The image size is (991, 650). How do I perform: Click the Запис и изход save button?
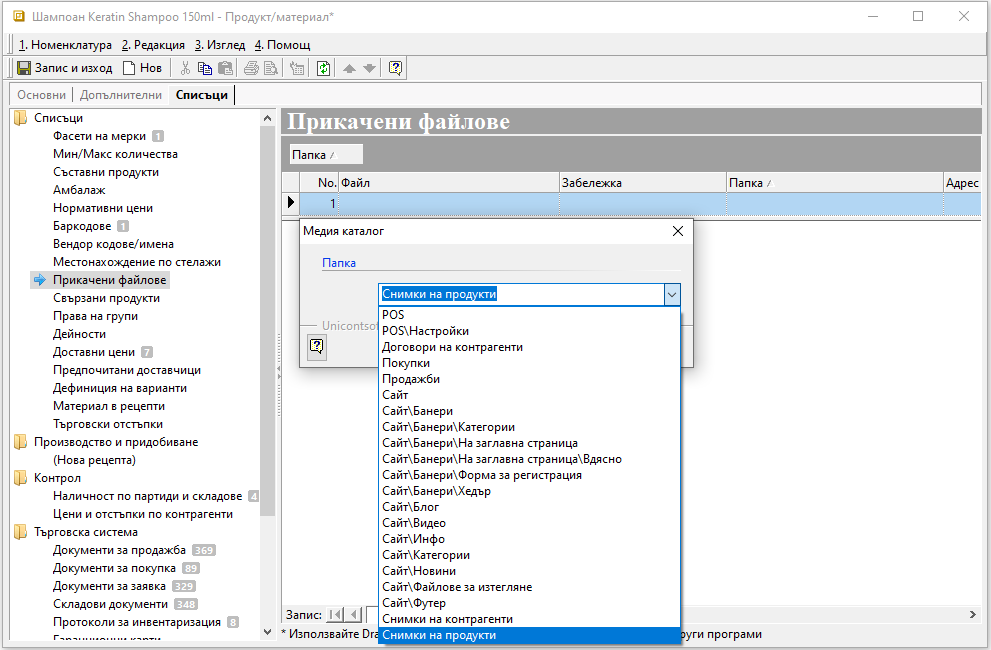(65, 68)
